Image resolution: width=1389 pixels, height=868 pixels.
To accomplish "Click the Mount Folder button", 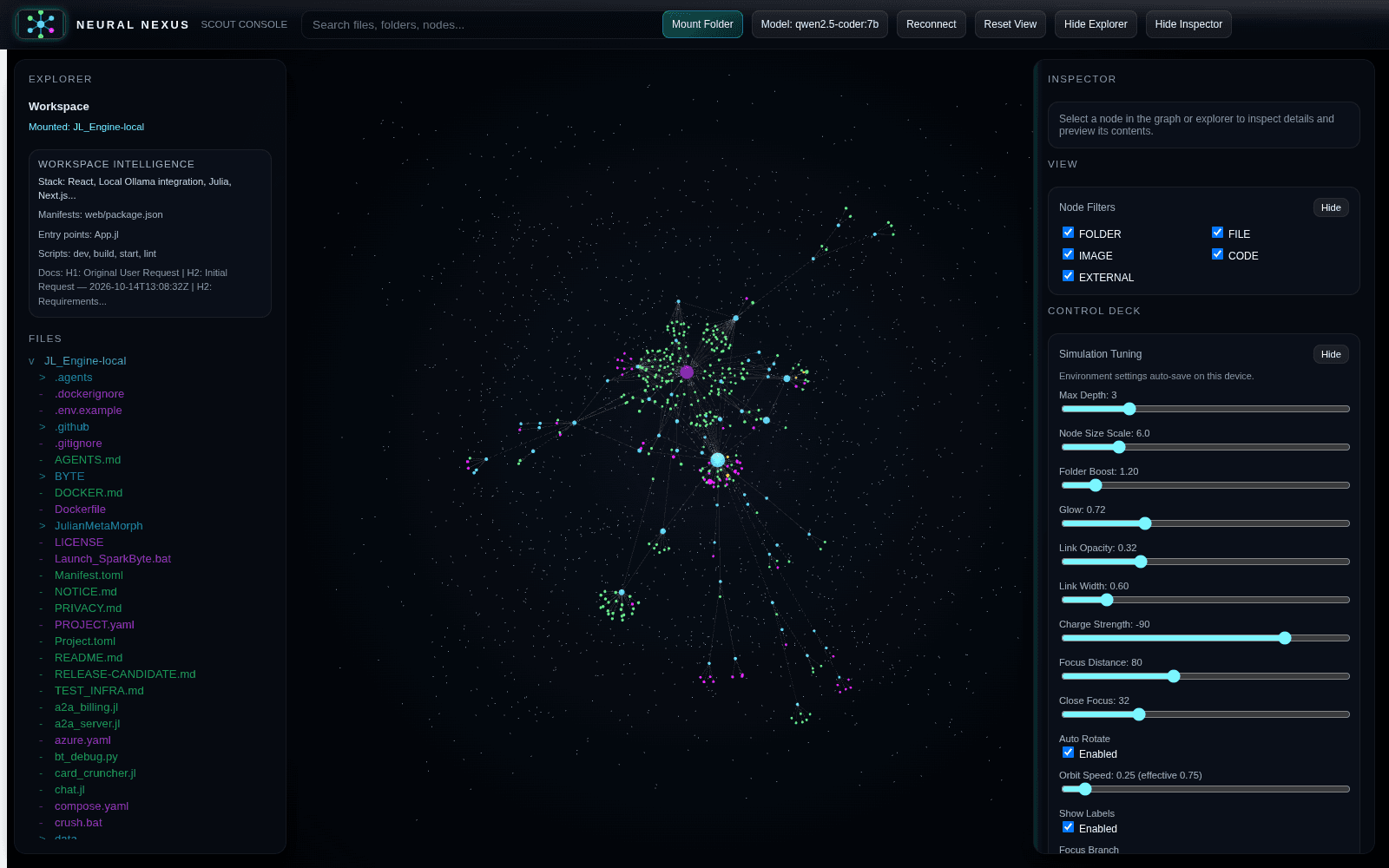I will [702, 24].
